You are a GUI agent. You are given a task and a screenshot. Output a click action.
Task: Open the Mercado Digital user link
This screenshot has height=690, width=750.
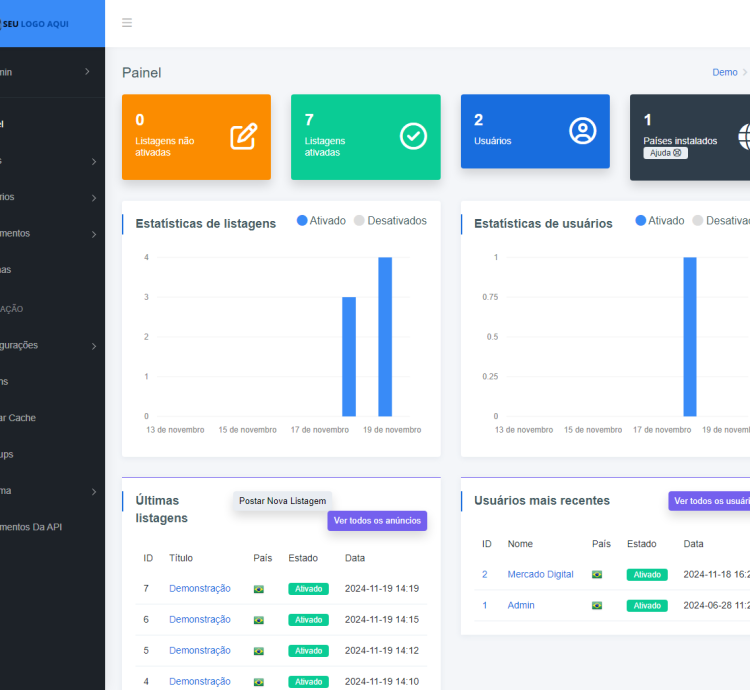(540, 575)
